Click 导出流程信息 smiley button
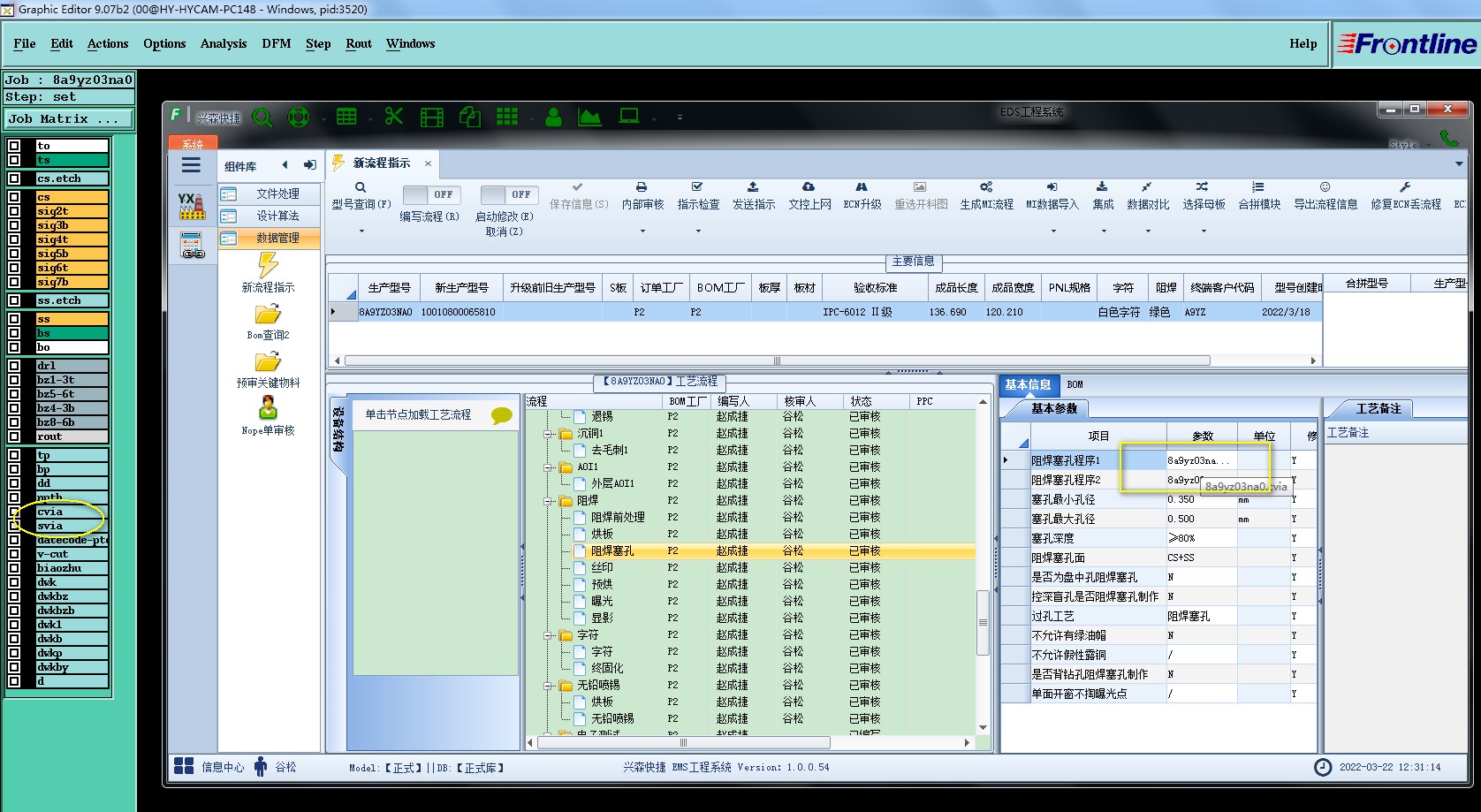Screen dimensions: 1481x812 coord(1325,196)
